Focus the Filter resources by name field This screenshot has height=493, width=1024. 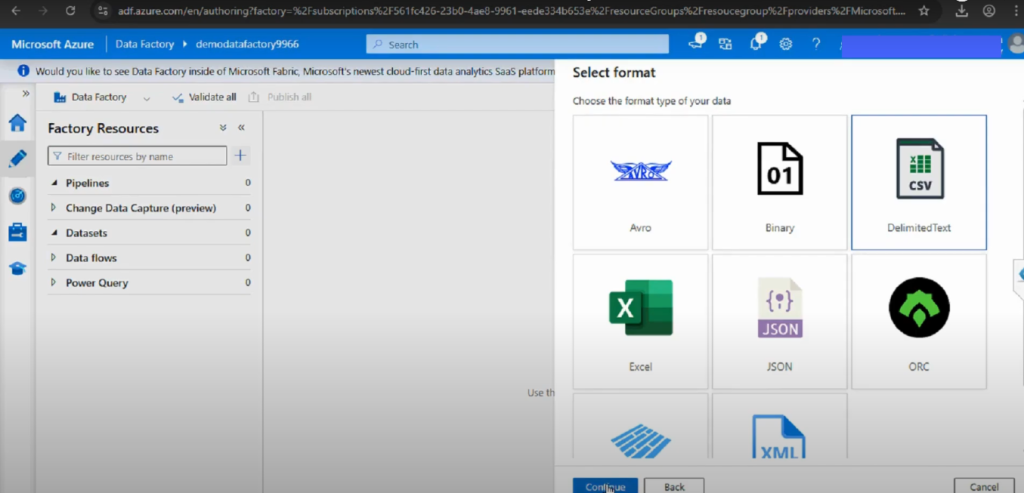137,156
